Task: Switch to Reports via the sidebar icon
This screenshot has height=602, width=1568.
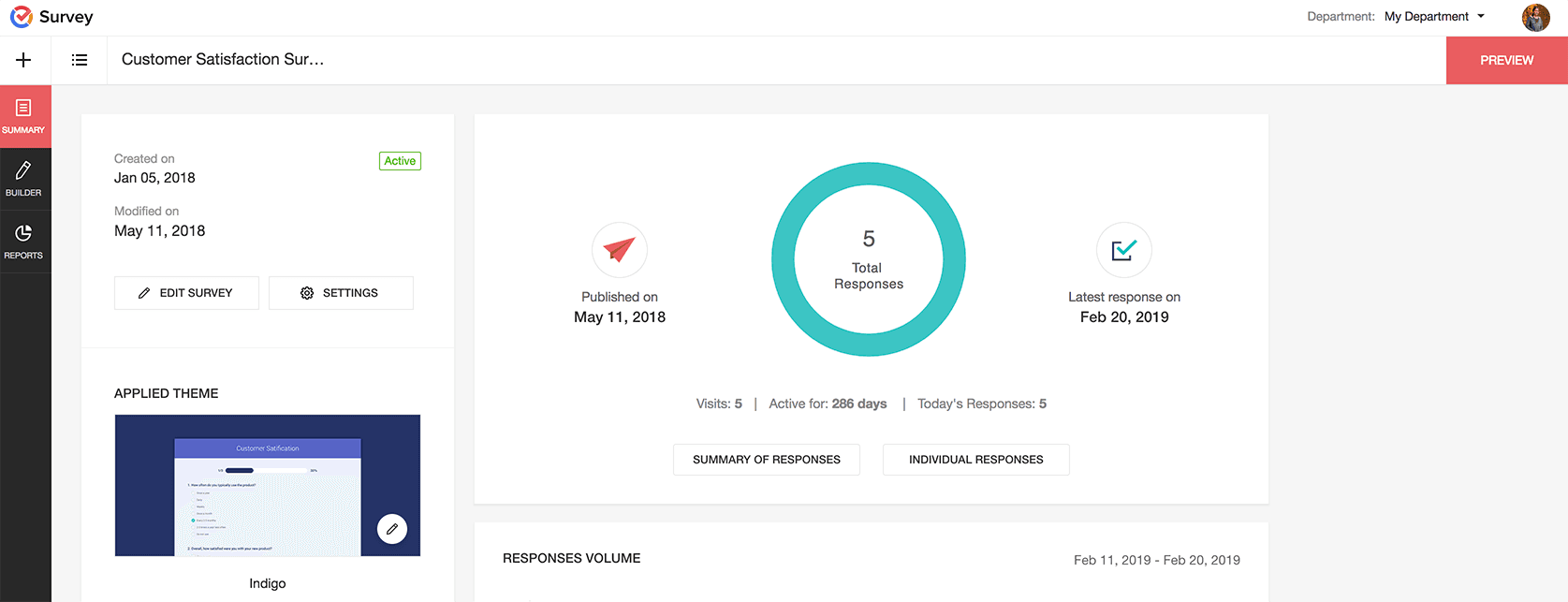Action: (x=25, y=241)
